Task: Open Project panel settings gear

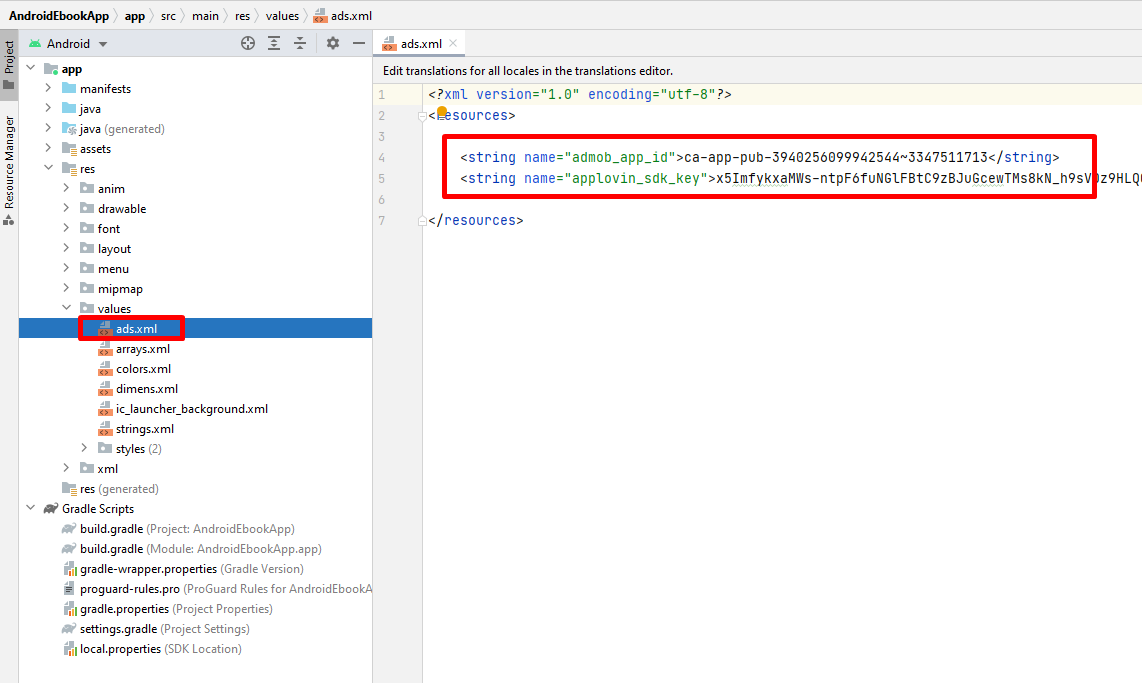Action: point(333,43)
